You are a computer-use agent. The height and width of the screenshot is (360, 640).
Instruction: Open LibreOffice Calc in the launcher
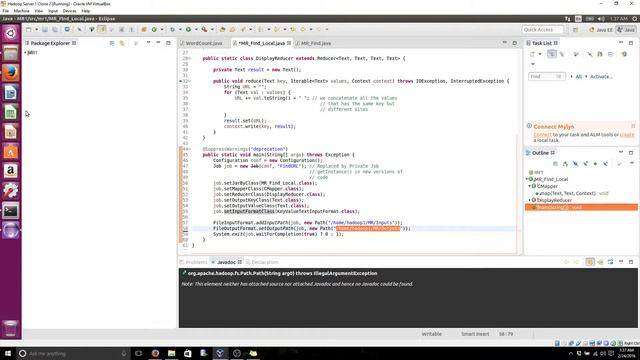coord(11,112)
